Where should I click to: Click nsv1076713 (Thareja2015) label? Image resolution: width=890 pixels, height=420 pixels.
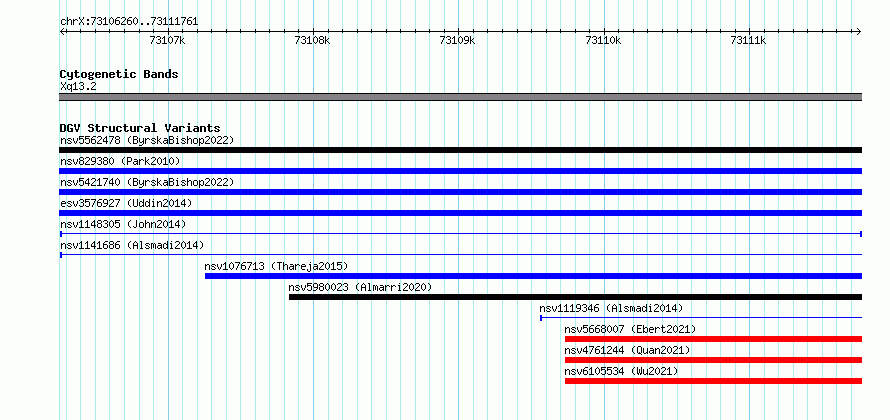(276, 266)
